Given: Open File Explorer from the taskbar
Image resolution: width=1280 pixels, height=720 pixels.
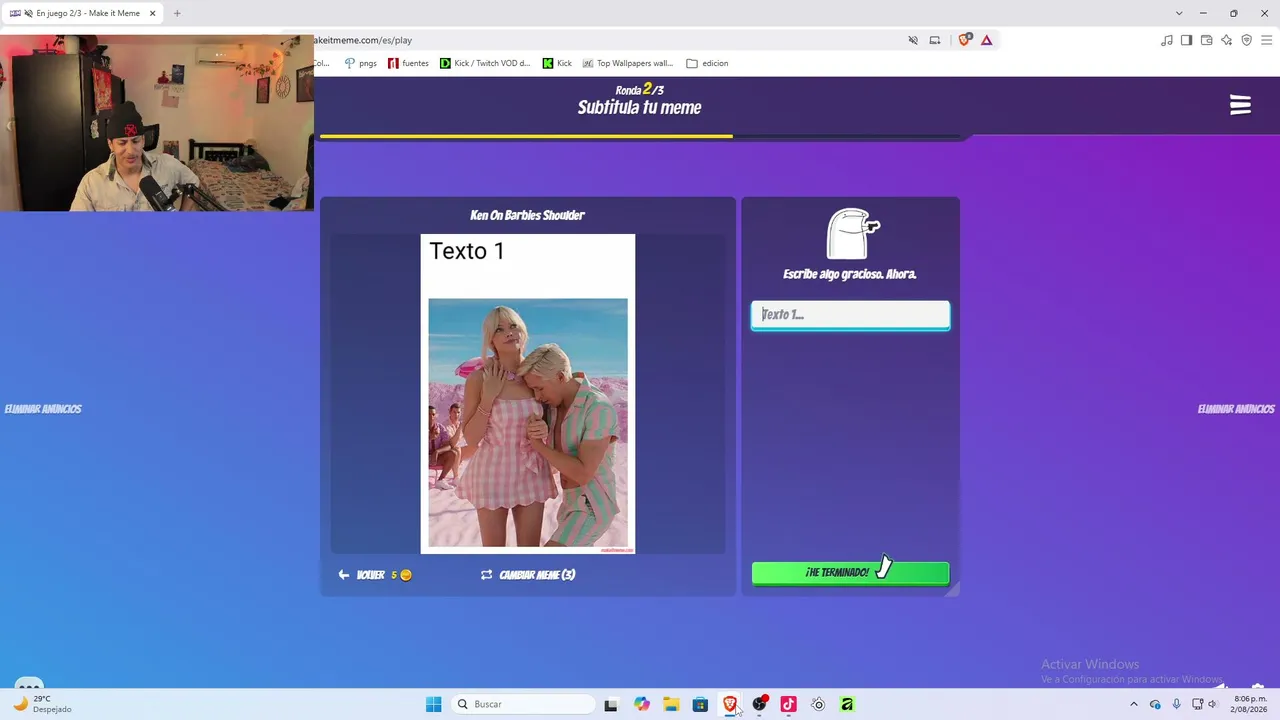Looking at the screenshot, I should click(671, 704).
